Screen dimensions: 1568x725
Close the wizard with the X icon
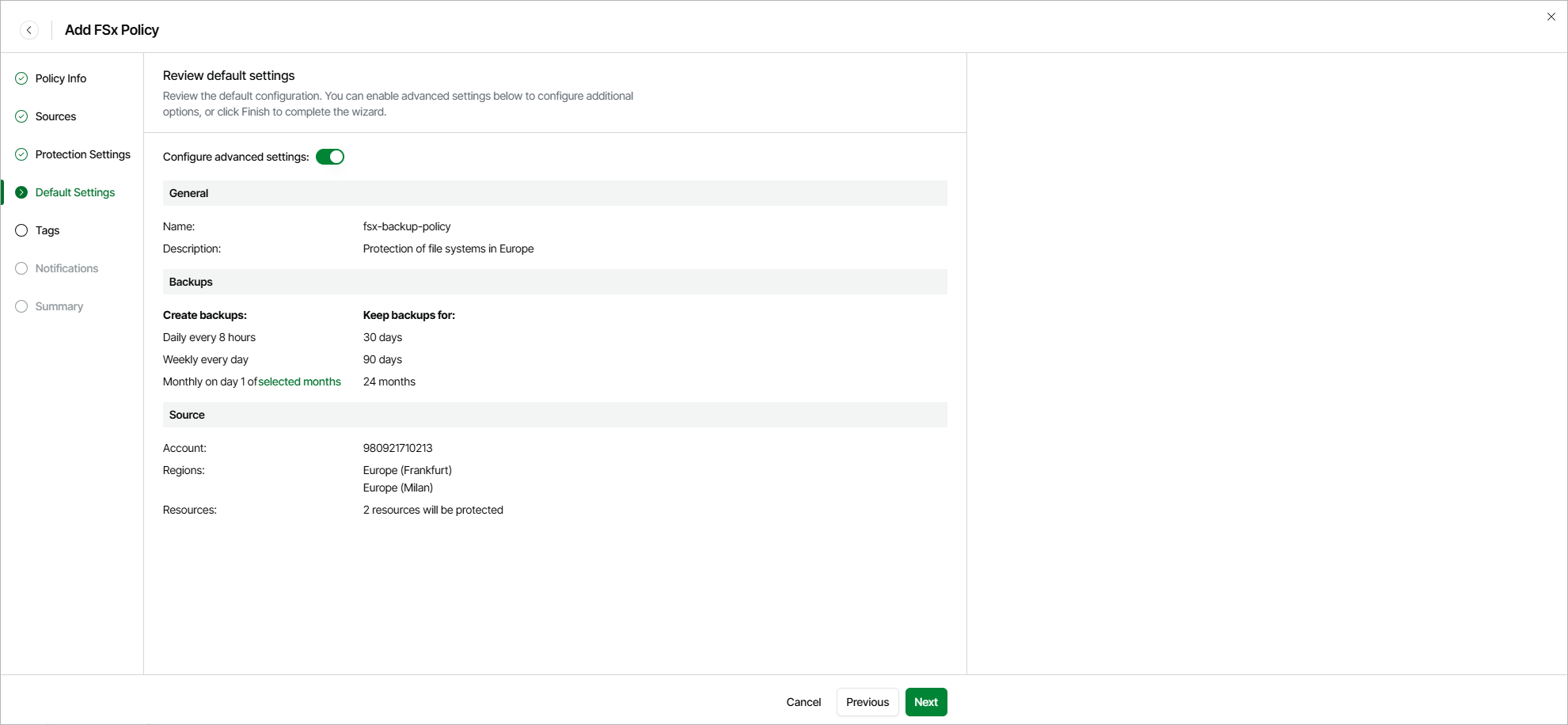pos(1551,17)
